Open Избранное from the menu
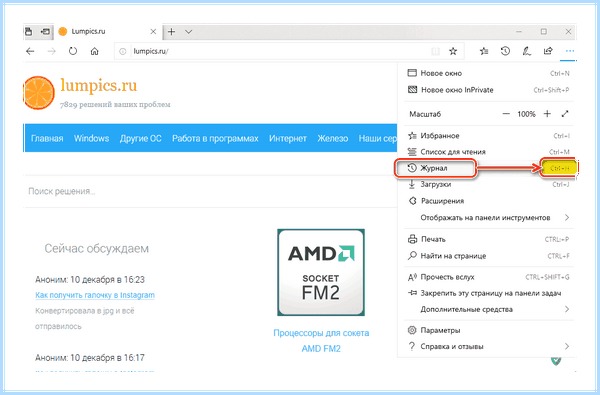Viewport: 600px width, 395px height. [x=488, y=136]
